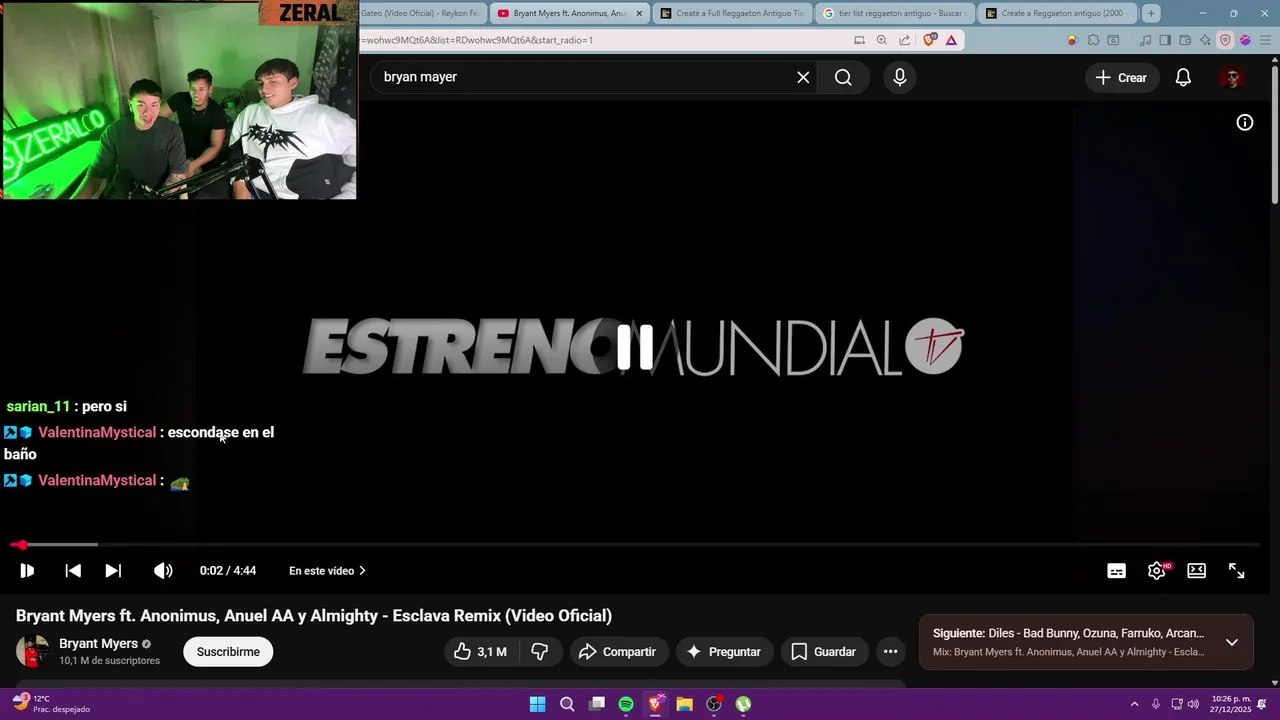Image resolution: width=1280 pixels, height=720 pixels.
Task: Open Brave Wallet icon
Action: 1185,40
